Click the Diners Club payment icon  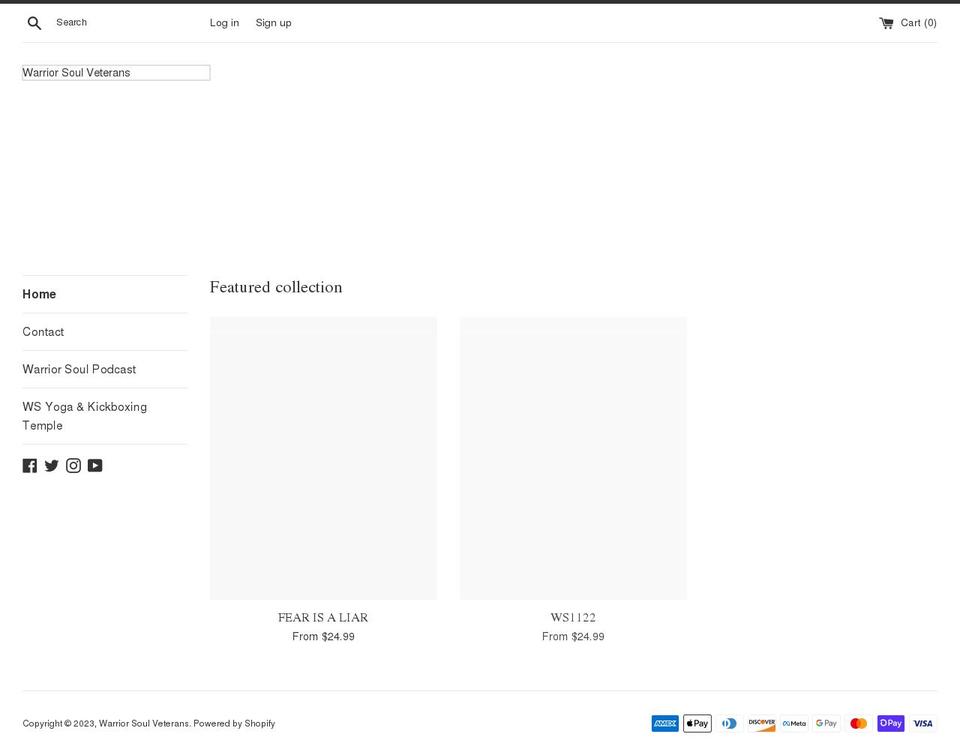click(729, 723)
